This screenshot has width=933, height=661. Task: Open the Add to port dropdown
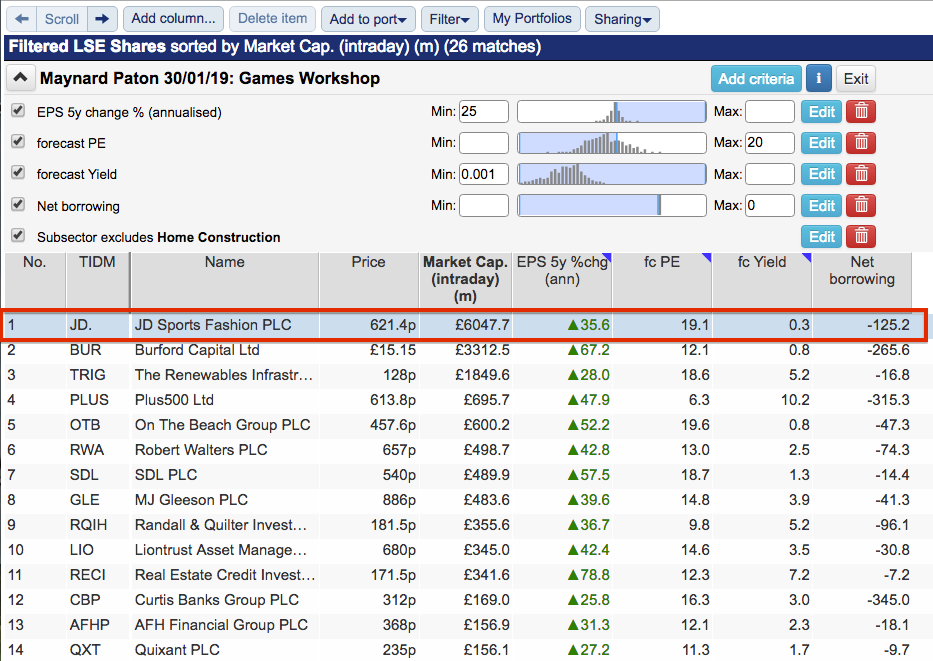point(368,19)
